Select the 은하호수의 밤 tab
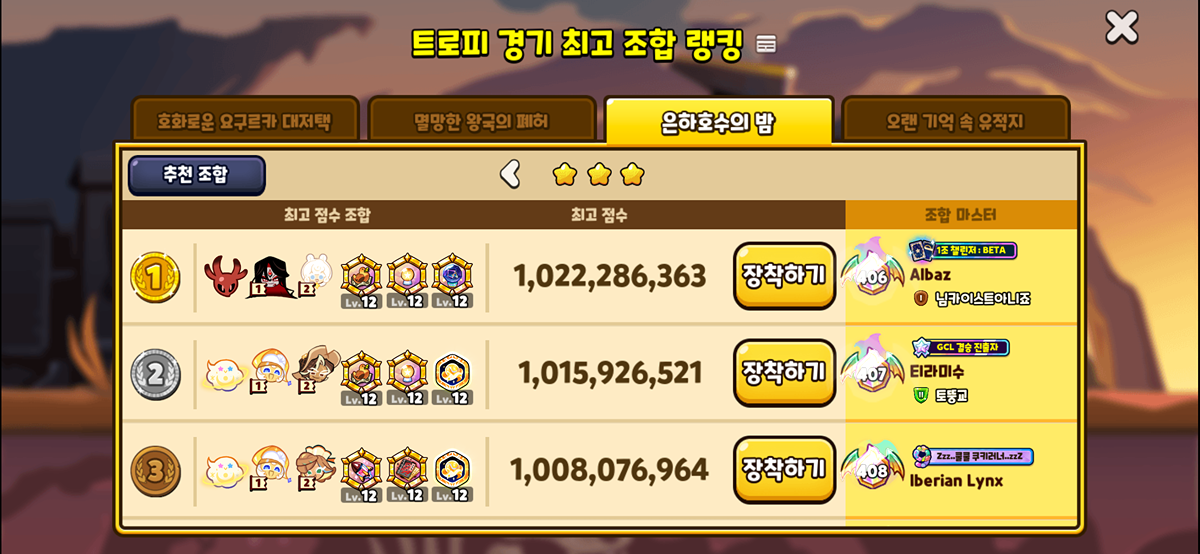The image size is (1200, 554). click(x=718, y=122)
